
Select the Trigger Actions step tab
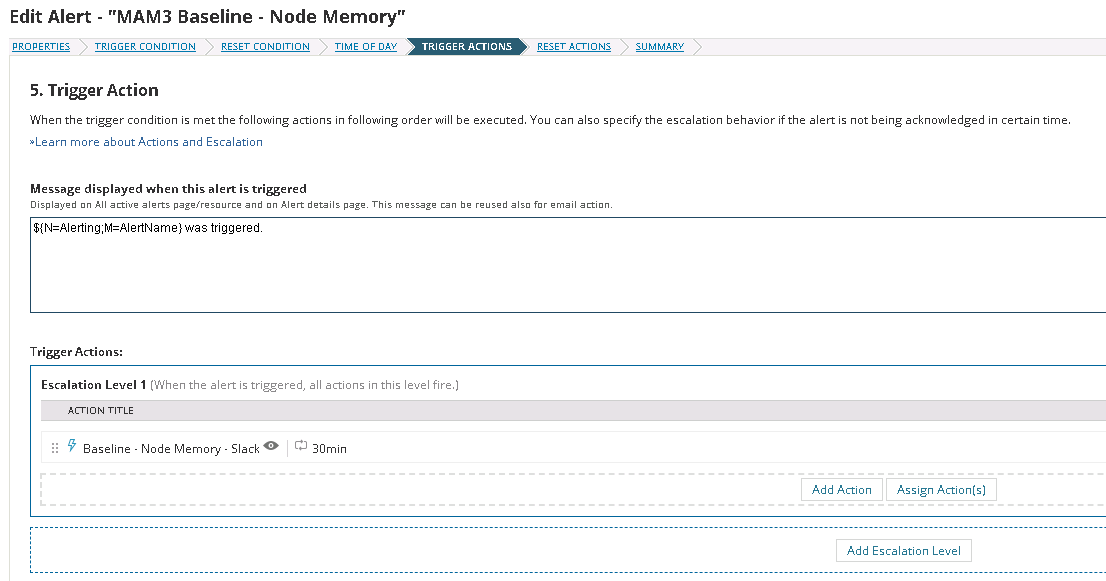point(467,47)
